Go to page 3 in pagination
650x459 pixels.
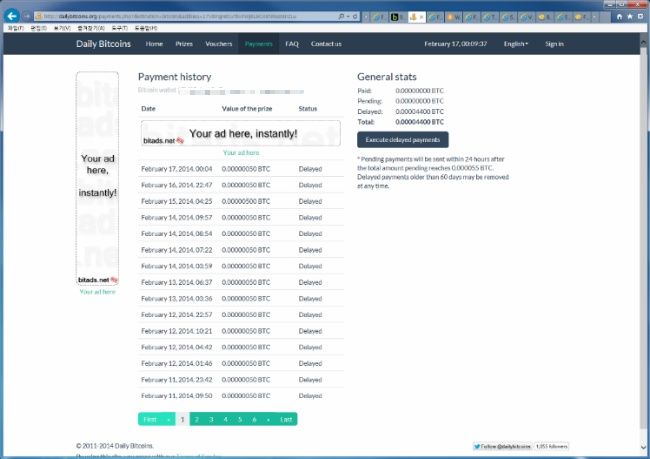point(211,419)
